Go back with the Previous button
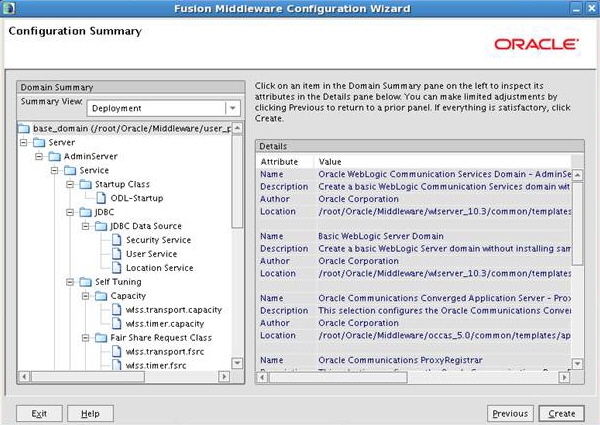Screen dimensions: 600x425 (509, 413)
